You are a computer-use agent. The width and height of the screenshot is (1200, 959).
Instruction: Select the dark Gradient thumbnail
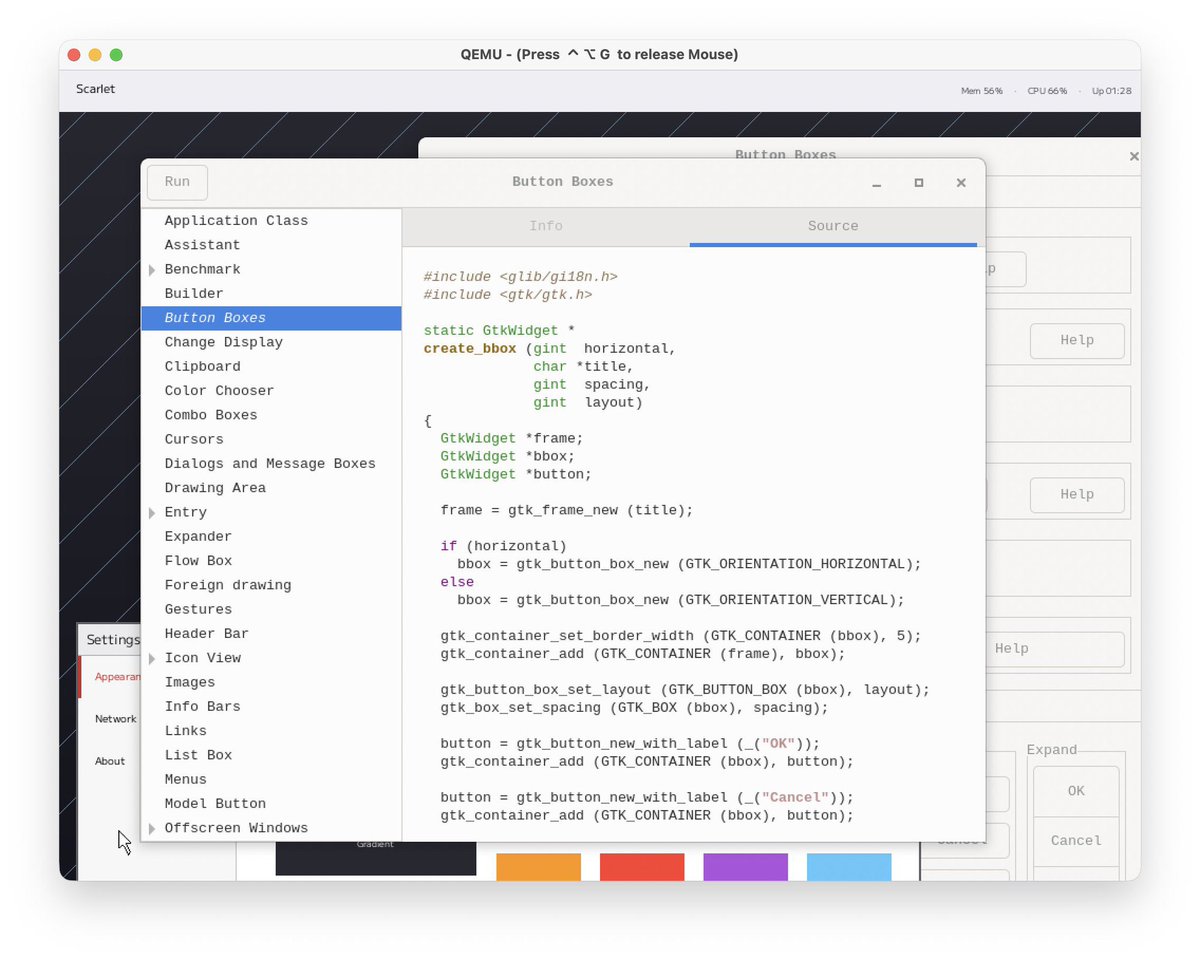click(x=376, y=858)
